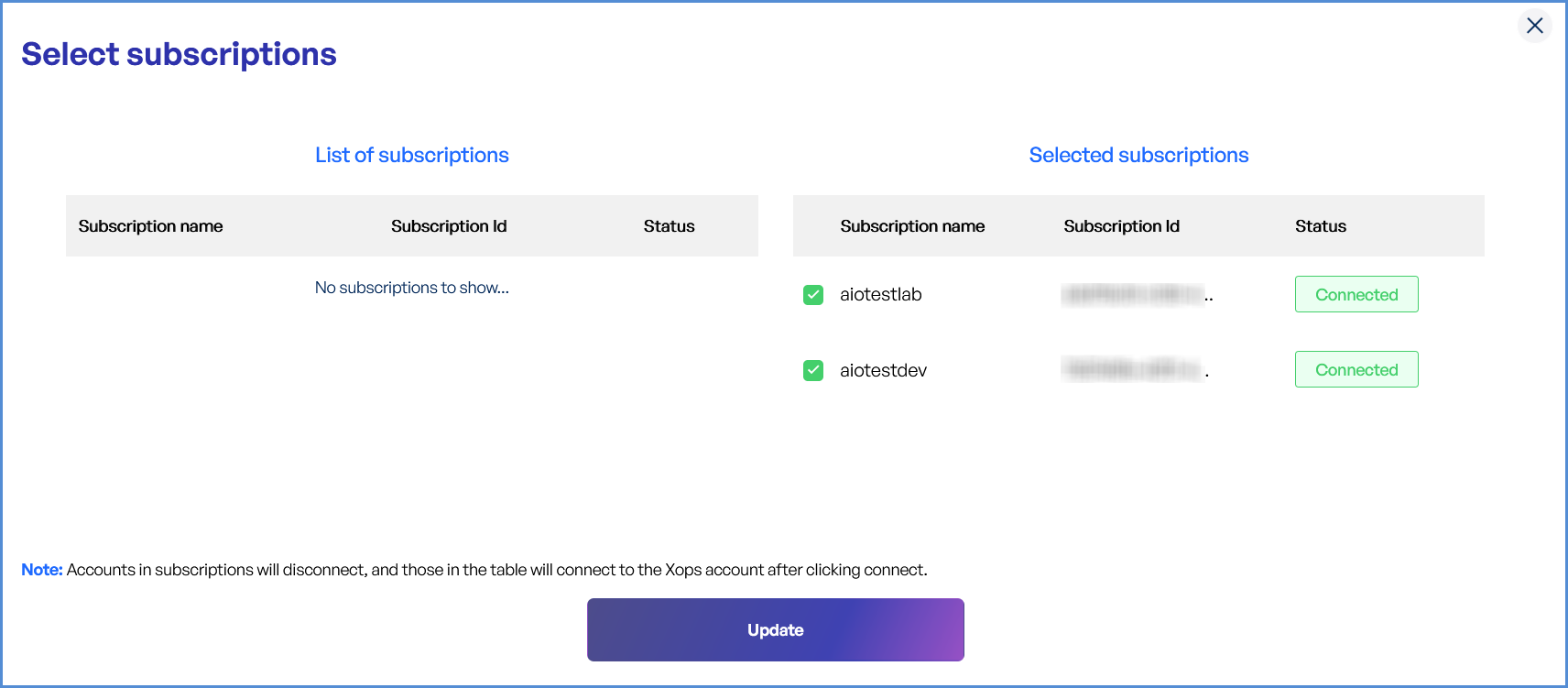Click Subscription Id header in Selected table
This screenshot has width=1568, height=688.
pos(1121,226)
